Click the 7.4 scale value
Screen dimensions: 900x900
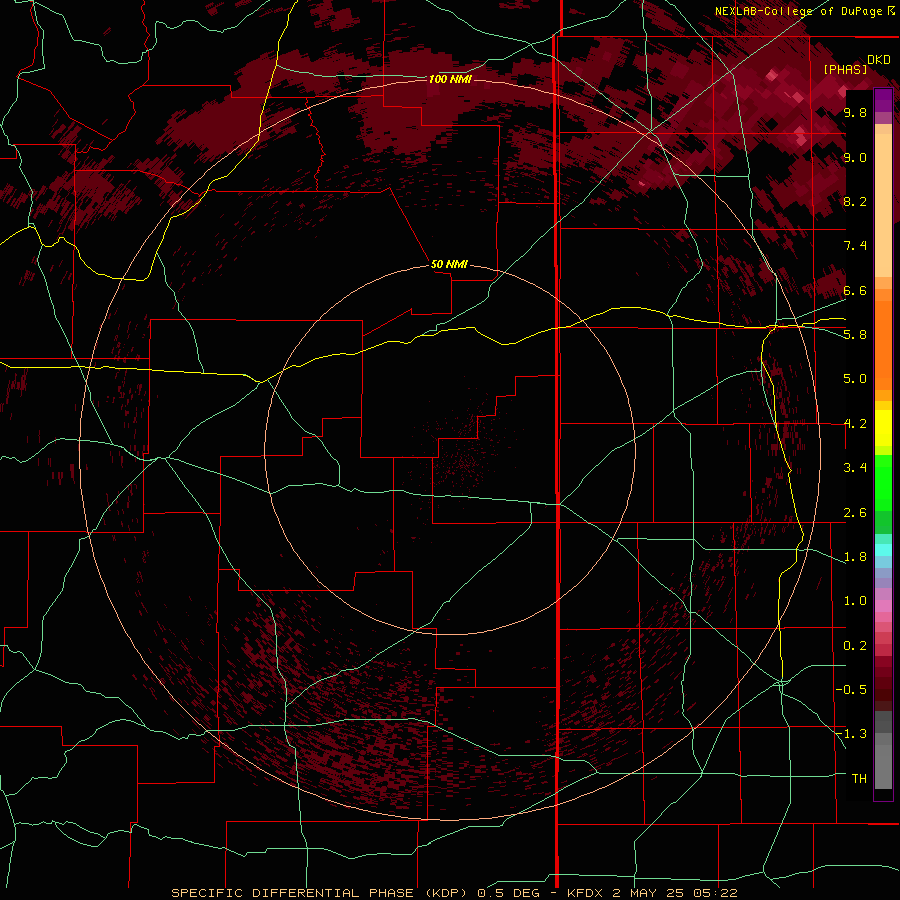tap(855, 246)
